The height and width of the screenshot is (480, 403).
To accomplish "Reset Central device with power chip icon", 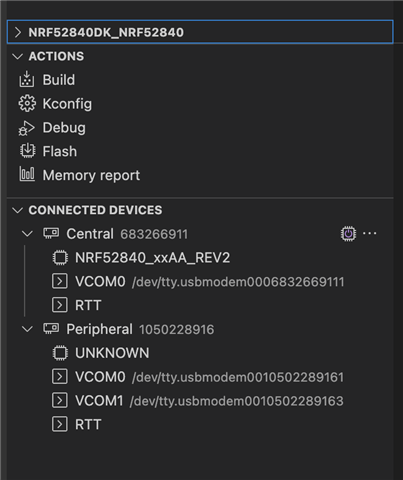I will click(348, 234).
